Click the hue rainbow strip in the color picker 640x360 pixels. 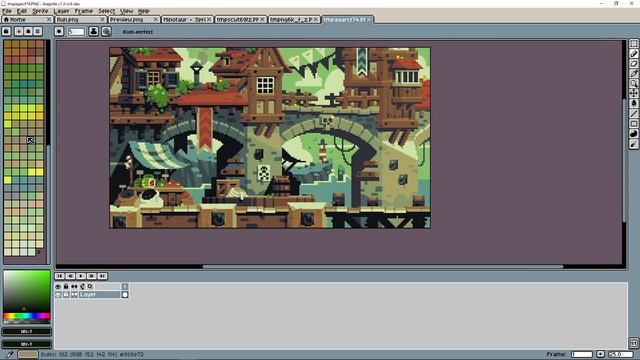[27, 316]
